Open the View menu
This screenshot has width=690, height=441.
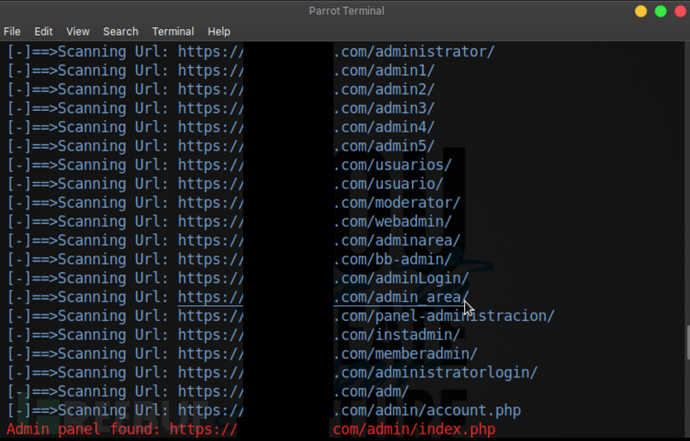78,31
